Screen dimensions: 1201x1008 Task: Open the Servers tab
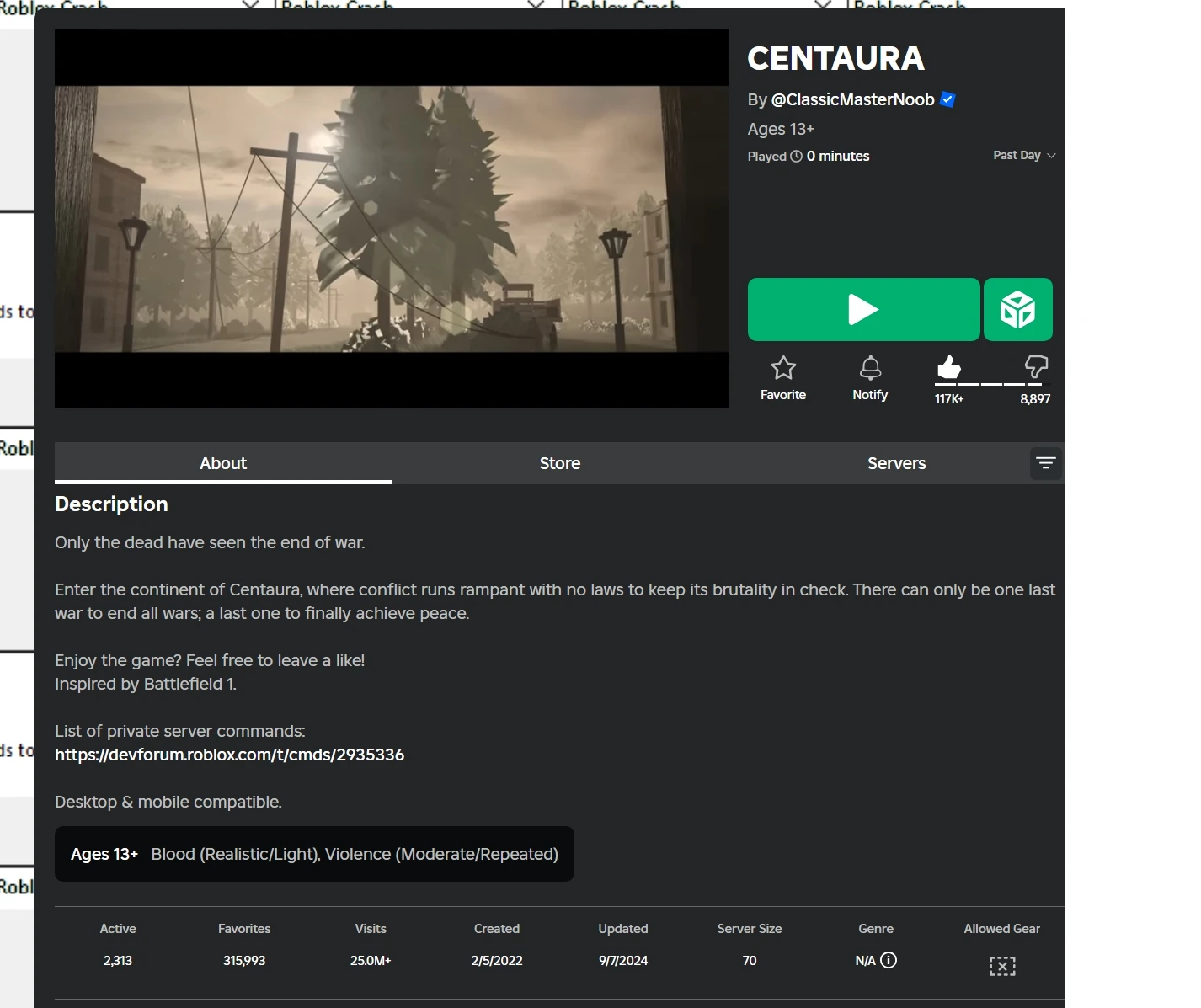tap(896, 462)
